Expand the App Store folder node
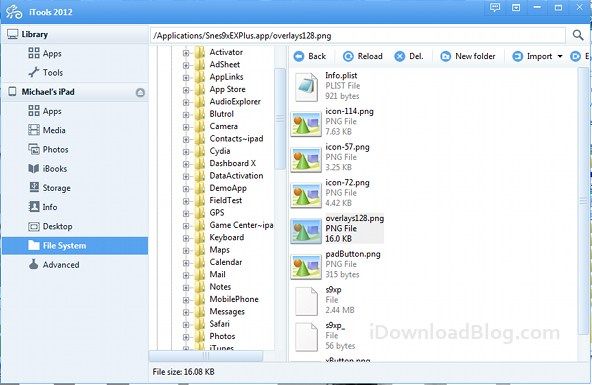 [186, 90]
